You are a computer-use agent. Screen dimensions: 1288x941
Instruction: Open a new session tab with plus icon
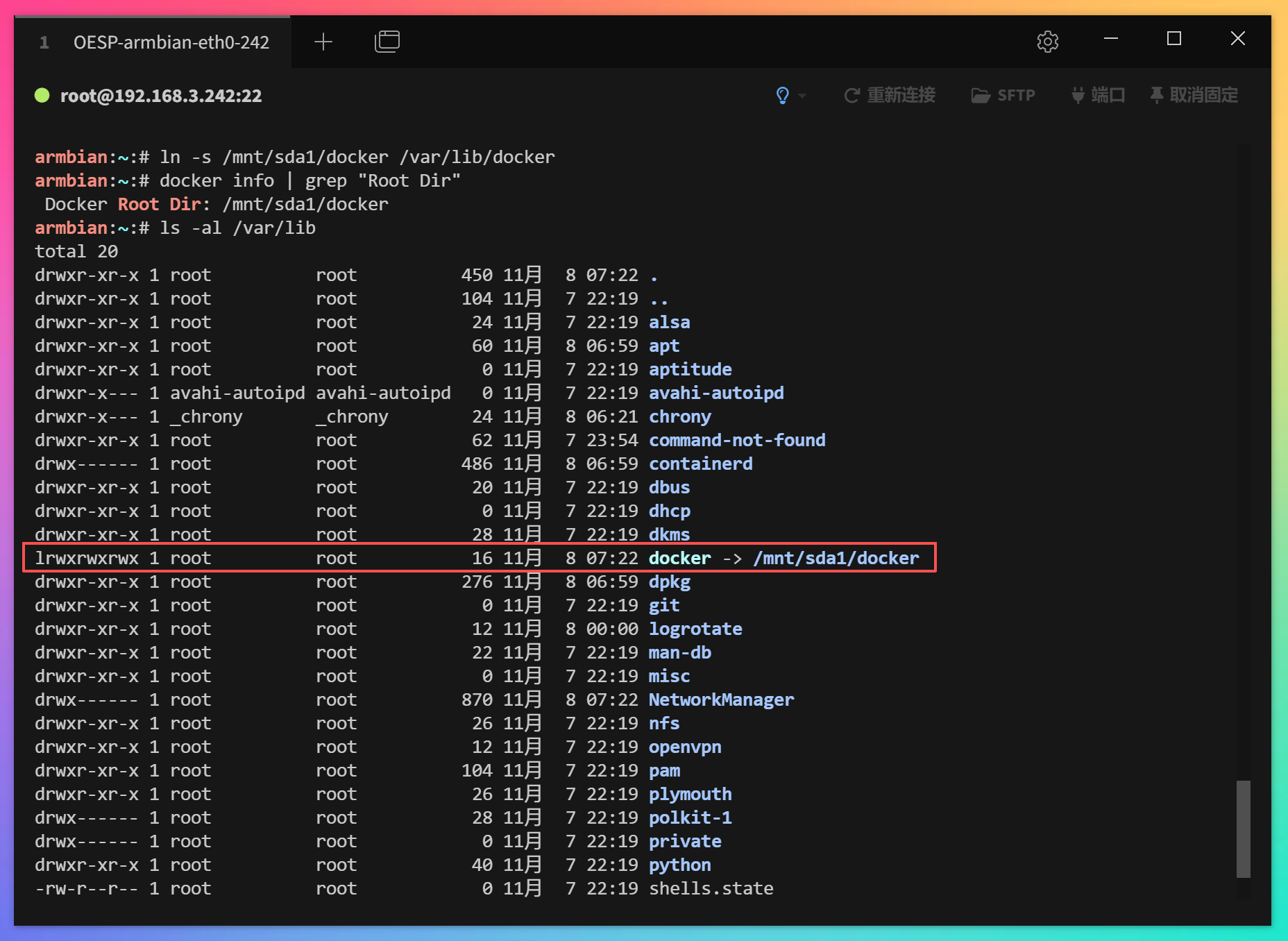click(x=323, y=42)
